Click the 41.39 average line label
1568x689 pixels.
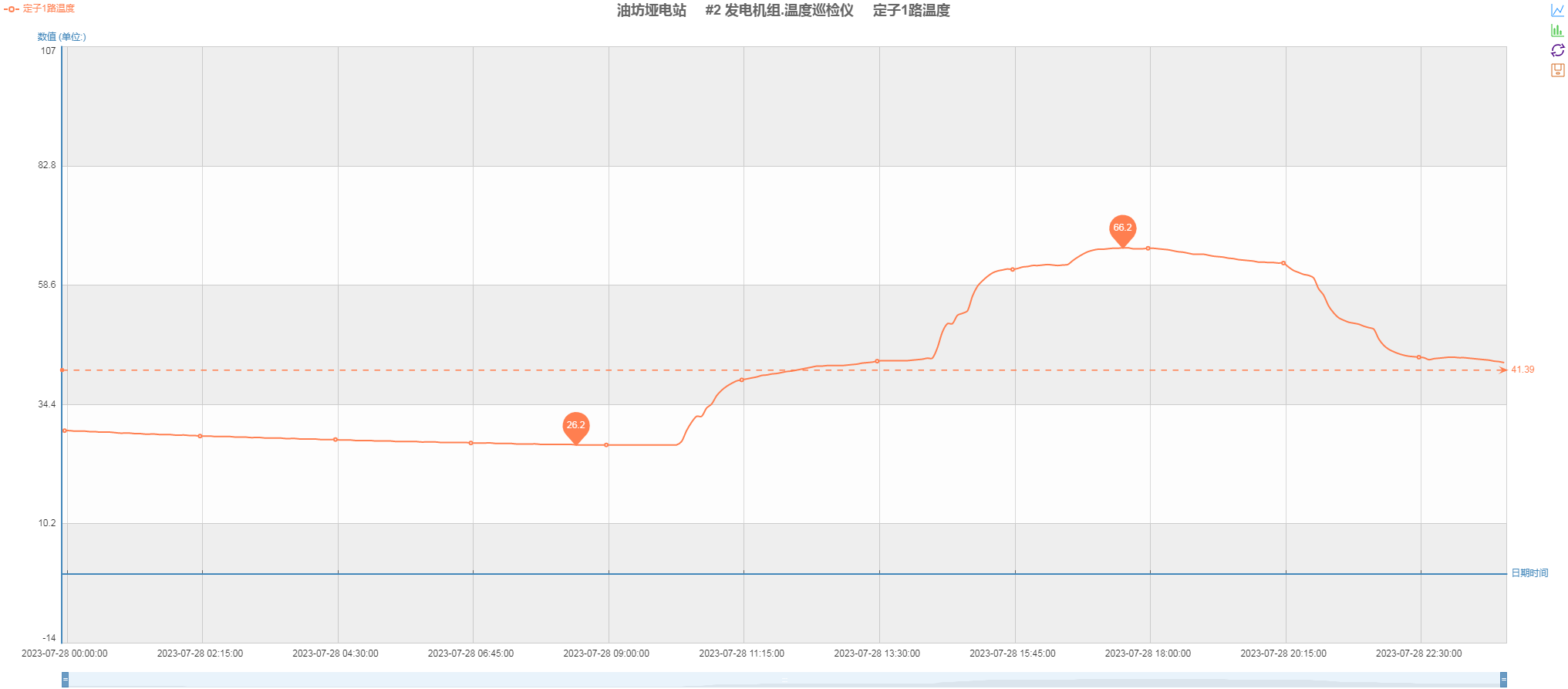click(x=1522, y=370)
